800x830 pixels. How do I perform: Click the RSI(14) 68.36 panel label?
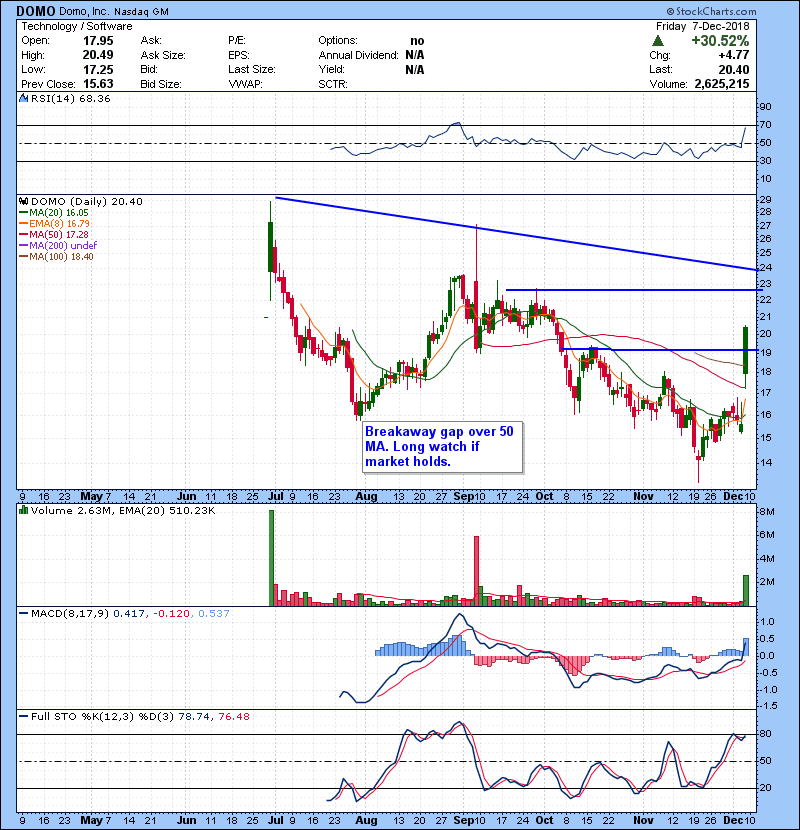(70, 98)
